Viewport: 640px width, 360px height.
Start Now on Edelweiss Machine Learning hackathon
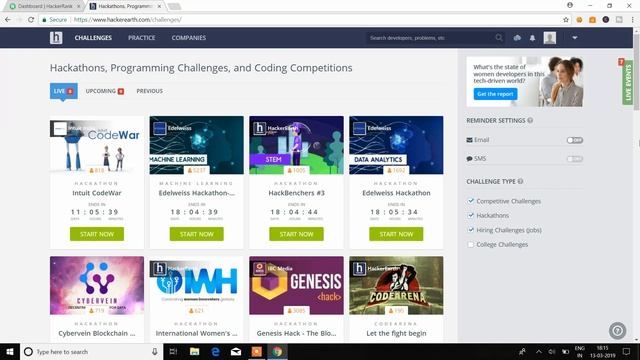tap(197, 234)
